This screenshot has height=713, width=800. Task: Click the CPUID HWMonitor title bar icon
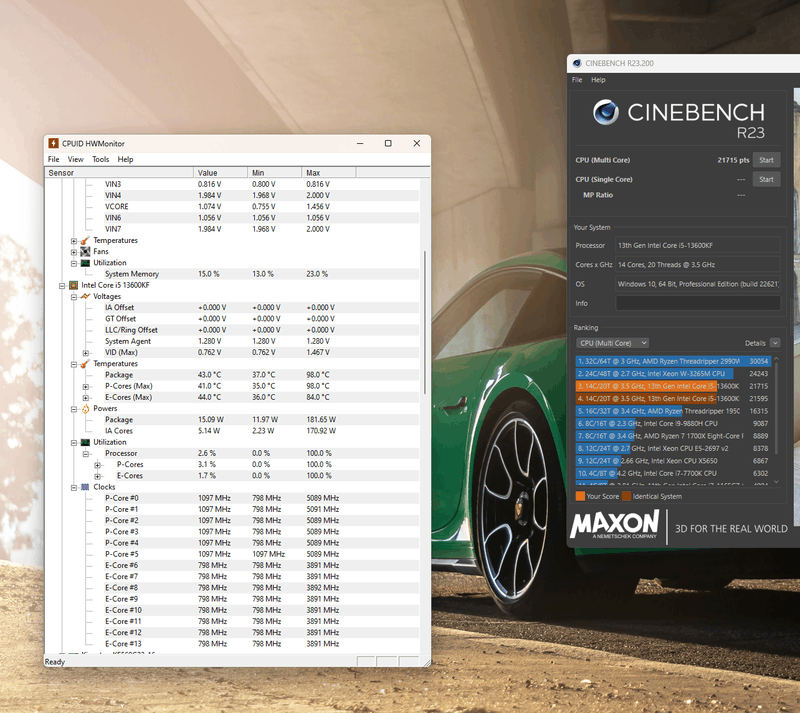[x=54, y=143]
